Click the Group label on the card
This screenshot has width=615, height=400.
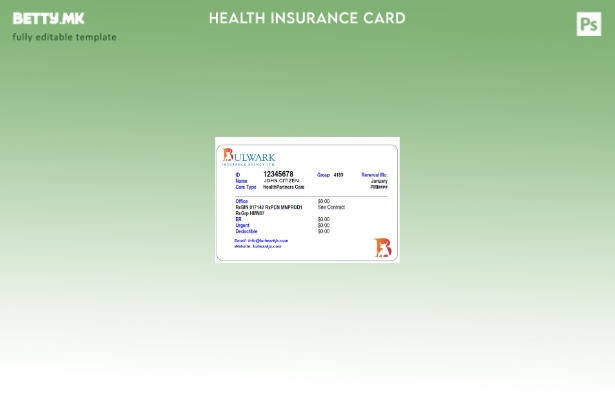click(x=323, y=175)
